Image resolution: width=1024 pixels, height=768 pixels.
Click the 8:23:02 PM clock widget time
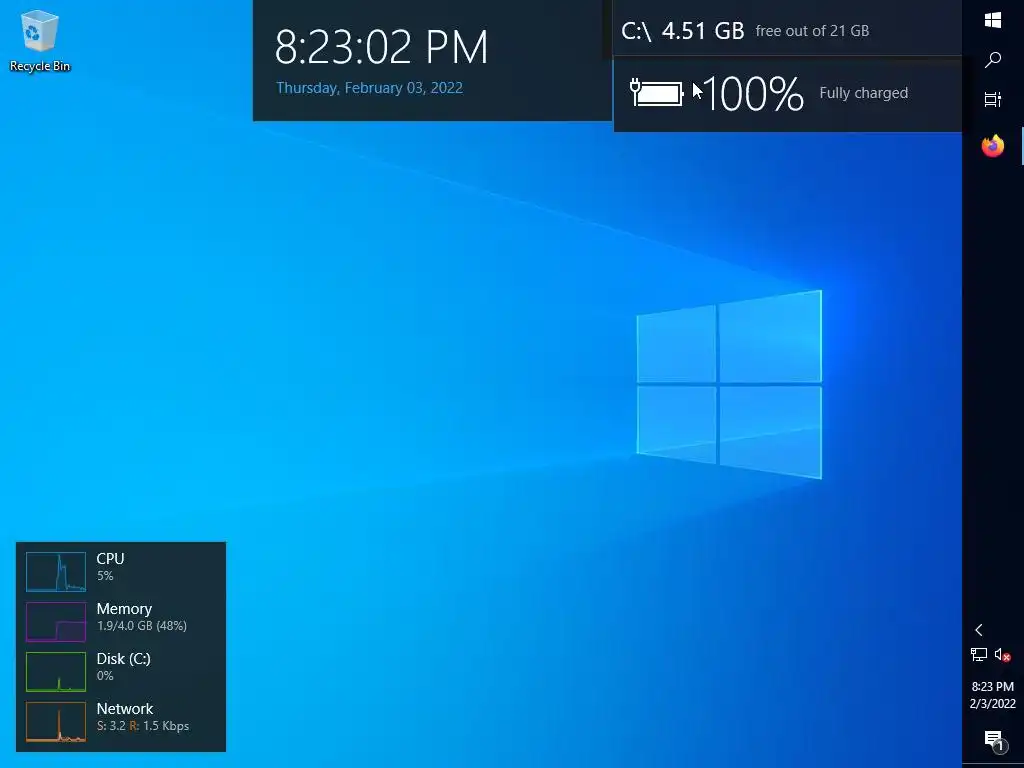(x=381, y=47)
